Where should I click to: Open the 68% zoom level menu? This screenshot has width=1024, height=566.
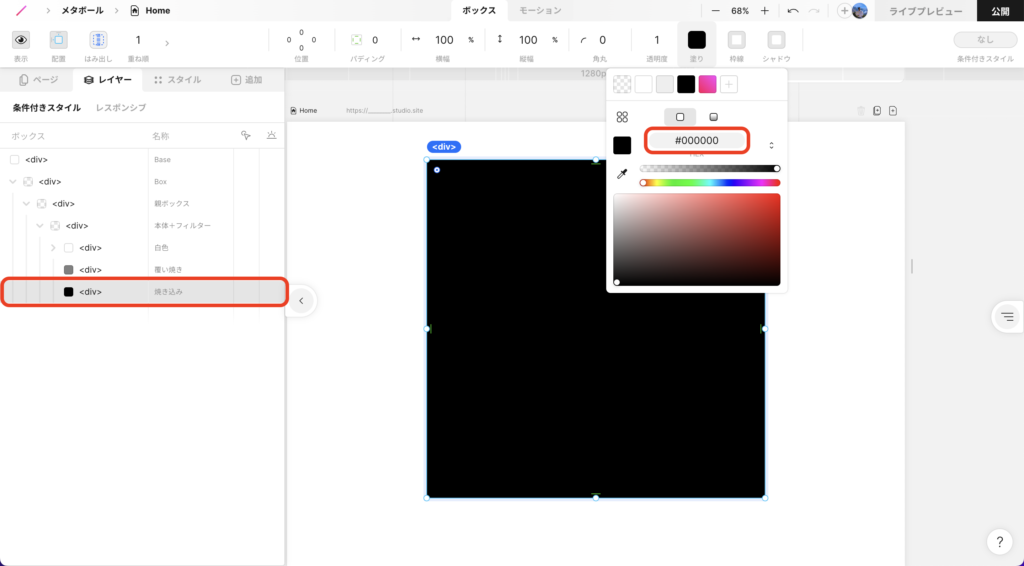click(740, 11)
